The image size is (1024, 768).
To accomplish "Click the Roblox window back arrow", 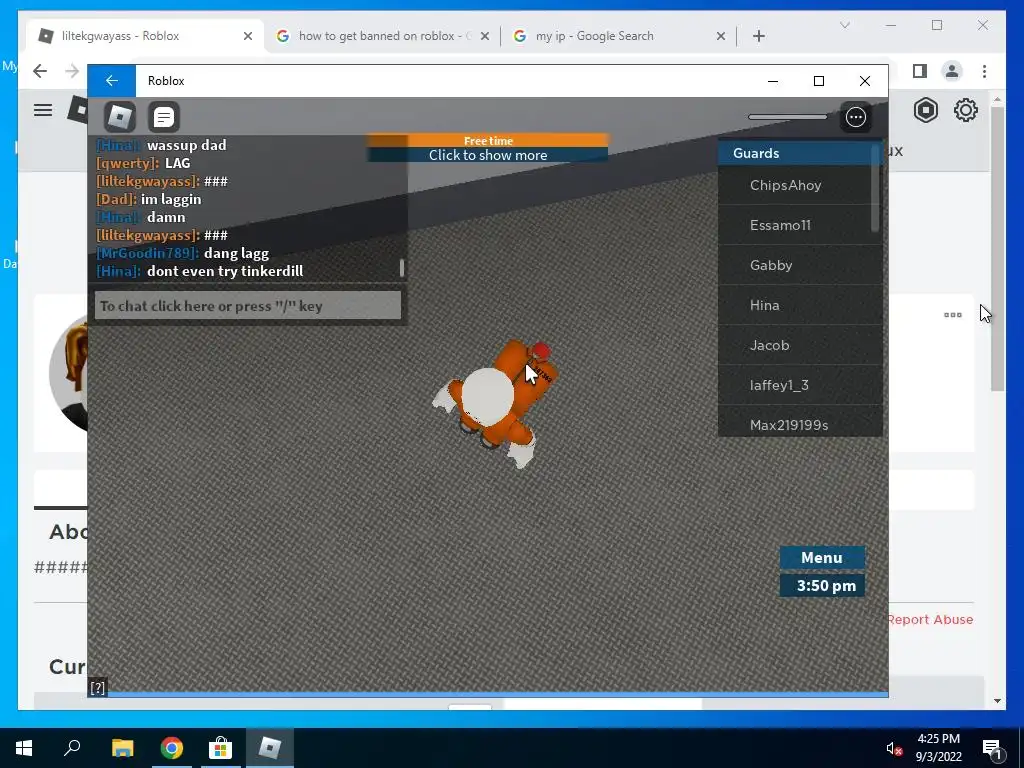I will pos(112,80).
